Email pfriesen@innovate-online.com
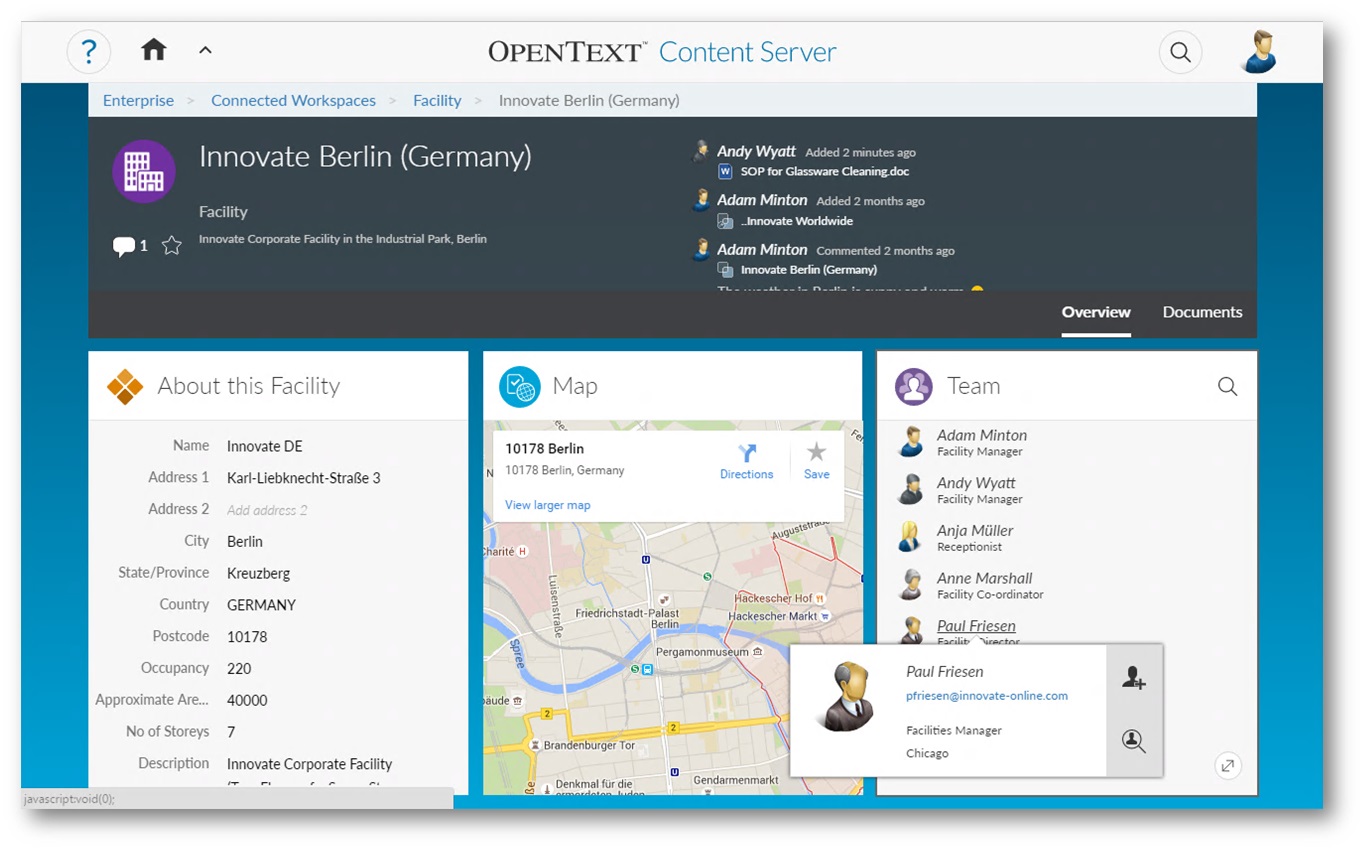The height and width of the screenshot is (851, 1365). (987, 696)
